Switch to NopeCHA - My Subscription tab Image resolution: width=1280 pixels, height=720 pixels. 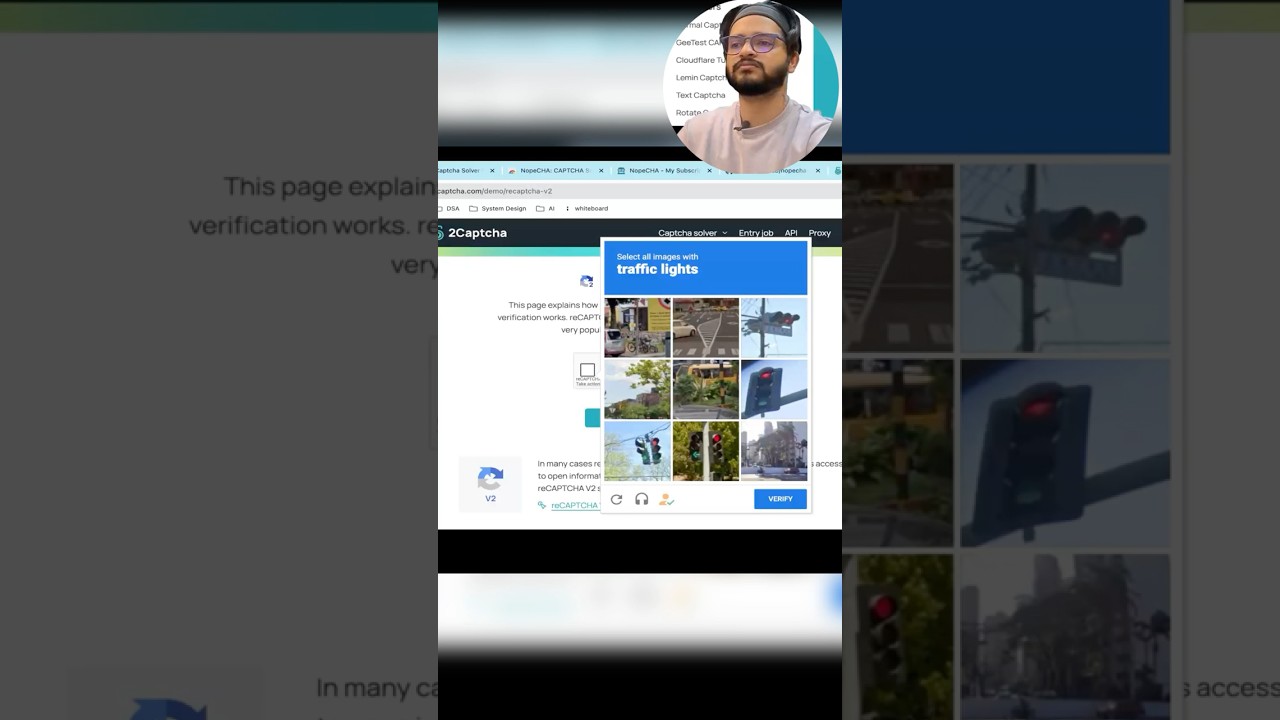point(663,171)
